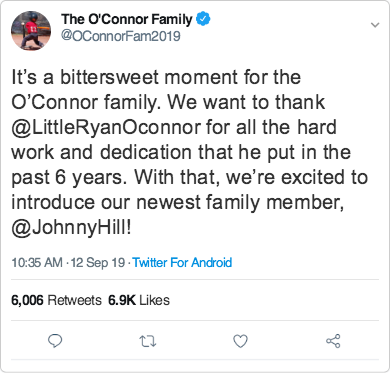Screen dimensions: 390x373
Task: Retweet using the retweet arrows icon
Action: 148,341
